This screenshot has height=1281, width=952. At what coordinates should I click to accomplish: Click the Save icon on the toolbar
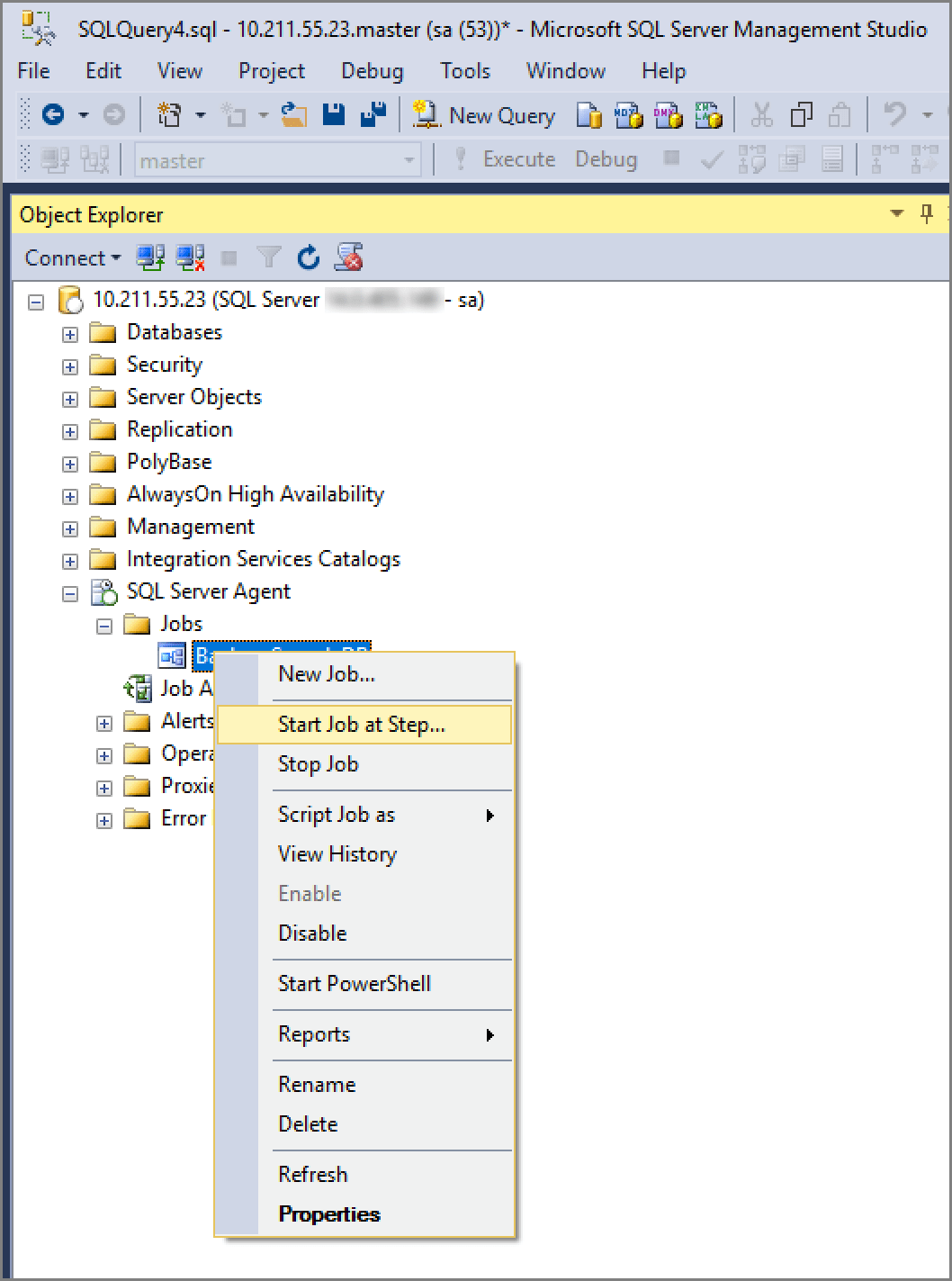coord(333,114)
